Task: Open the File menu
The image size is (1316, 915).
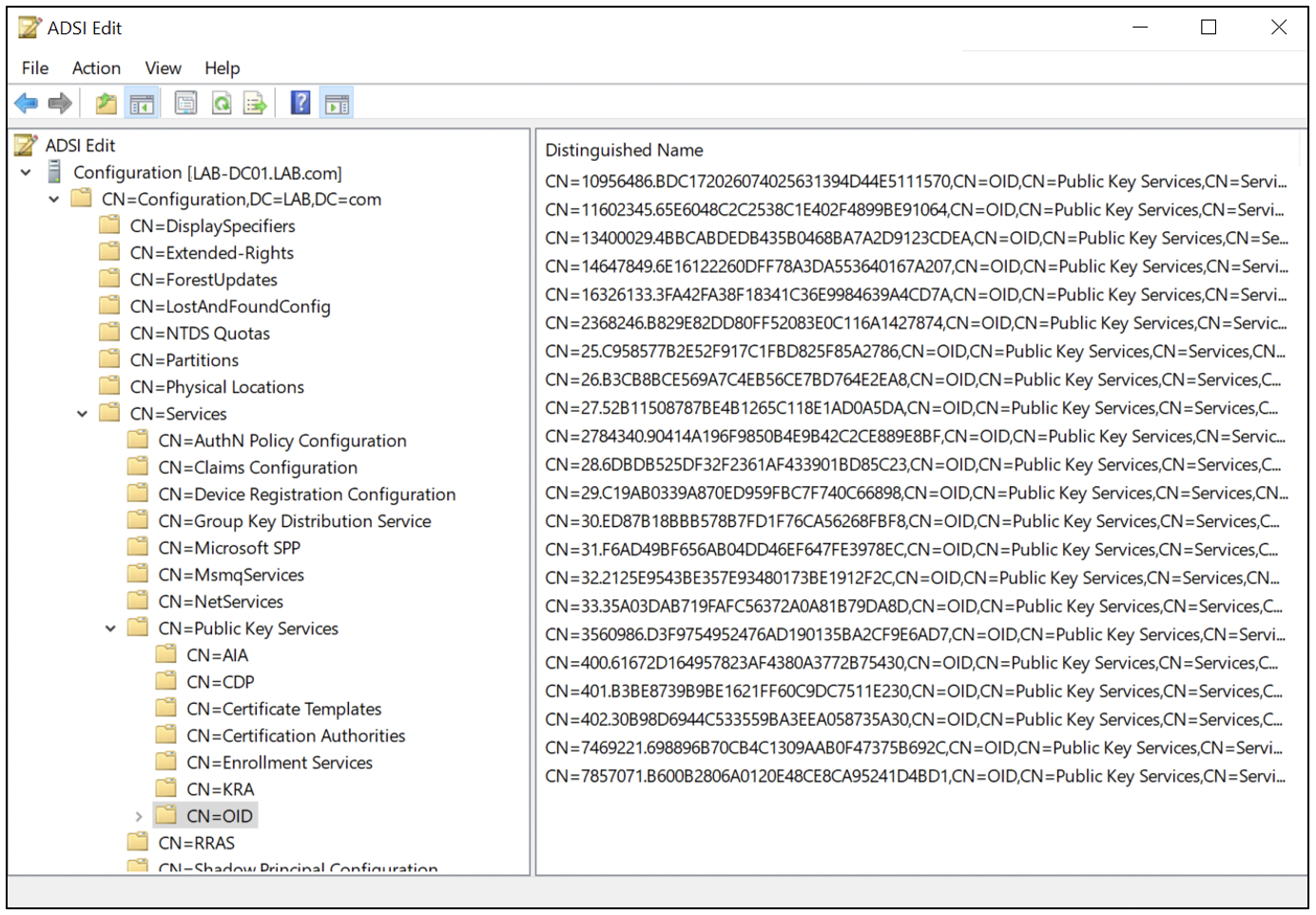Action: 34,68
